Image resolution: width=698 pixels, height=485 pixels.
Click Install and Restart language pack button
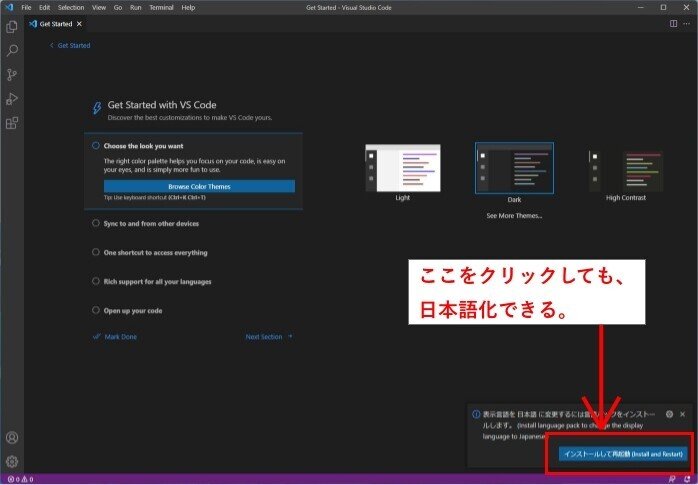(x=623, y=454)
